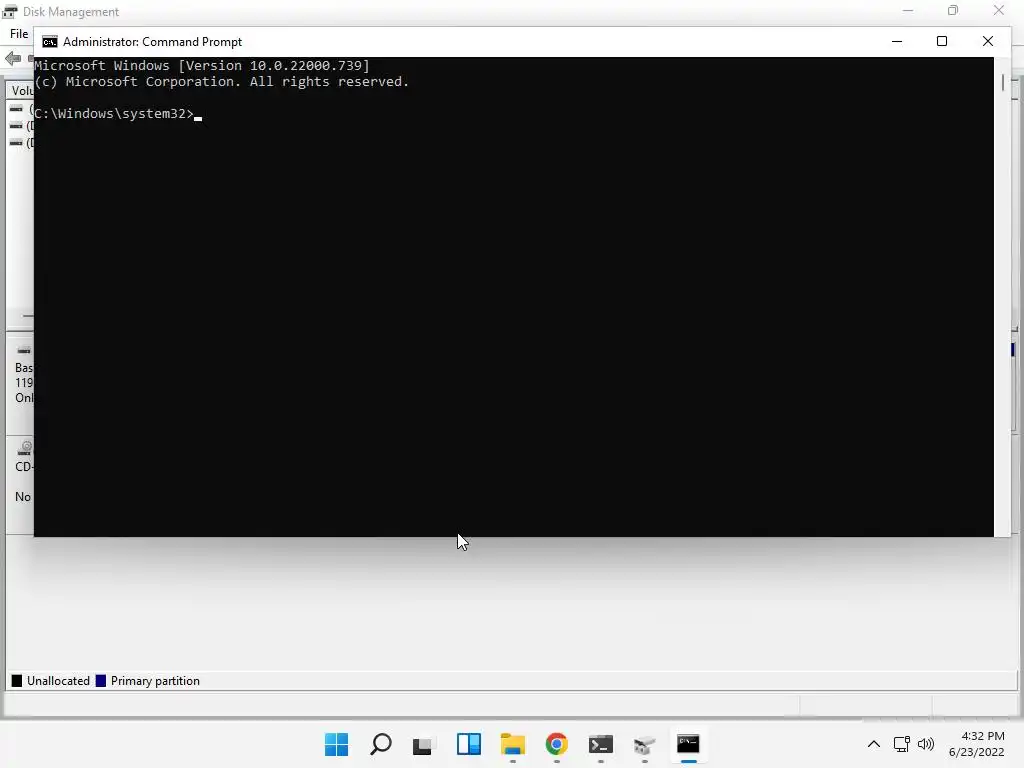Click the 'Unallocated' legend text
This screenshot has width=1024, height=768.
coord(58,680)
